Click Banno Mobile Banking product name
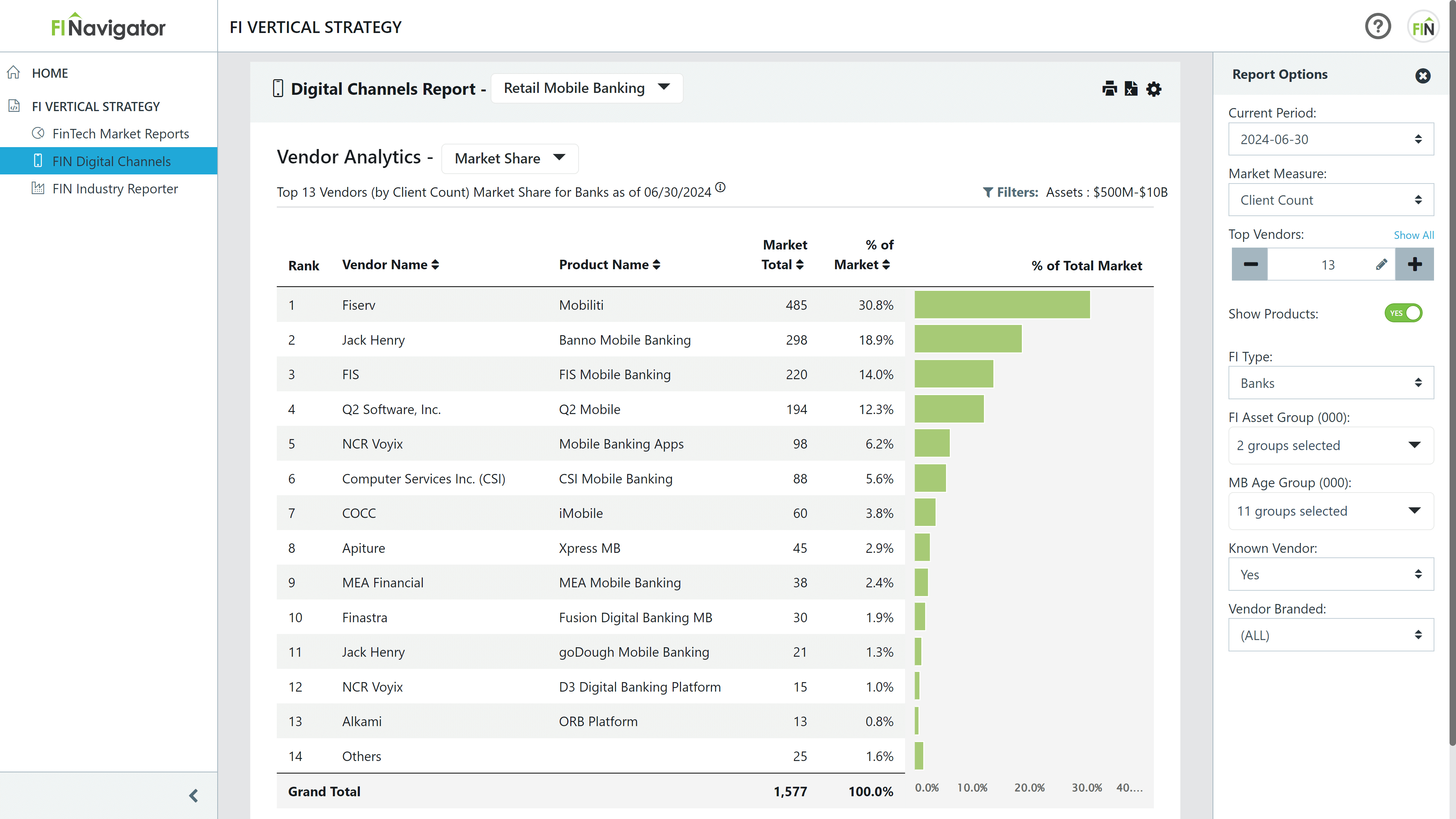 (x=624, y=340)
